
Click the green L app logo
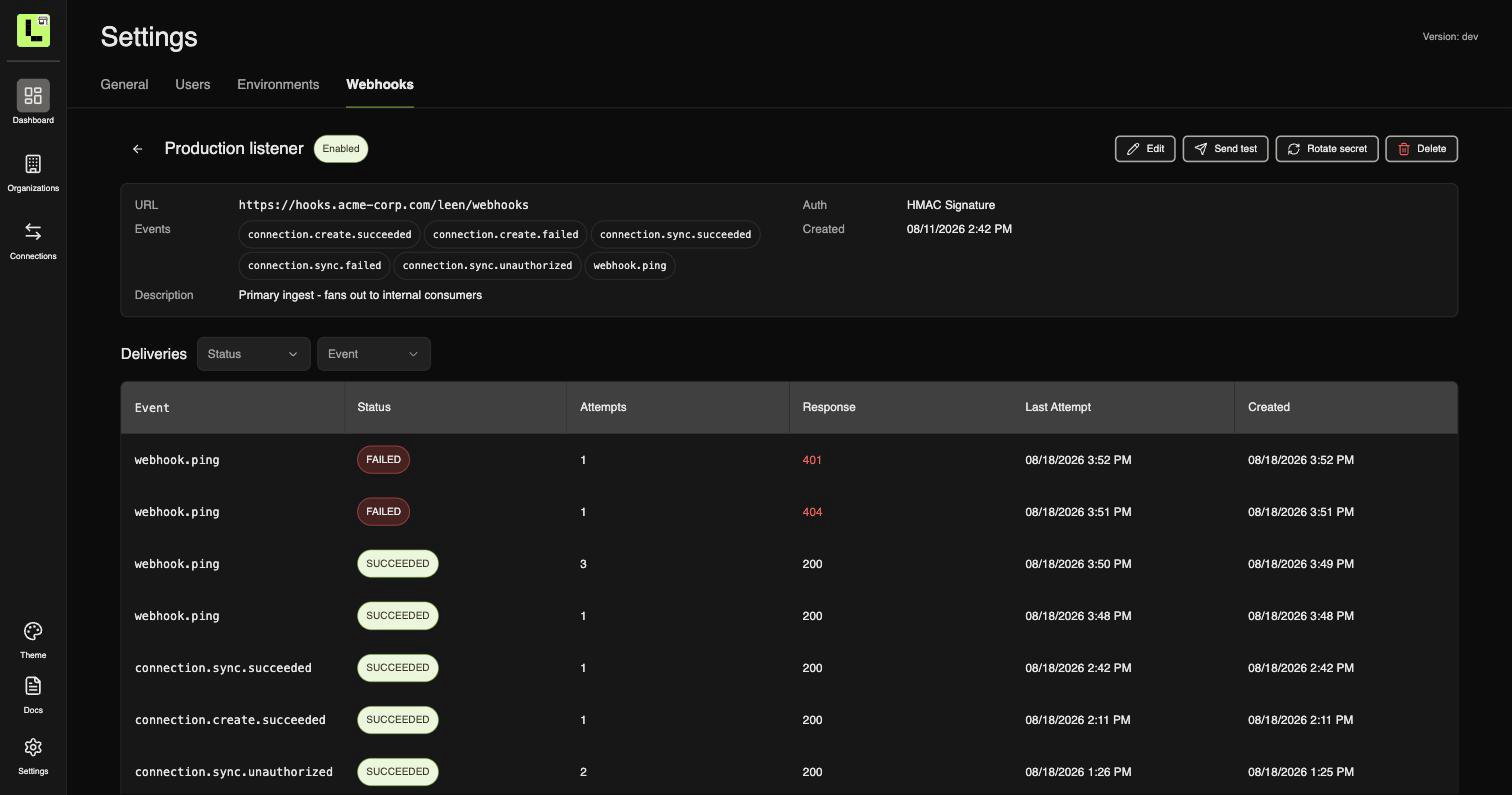pyautogui.click(x=33, y=30)
